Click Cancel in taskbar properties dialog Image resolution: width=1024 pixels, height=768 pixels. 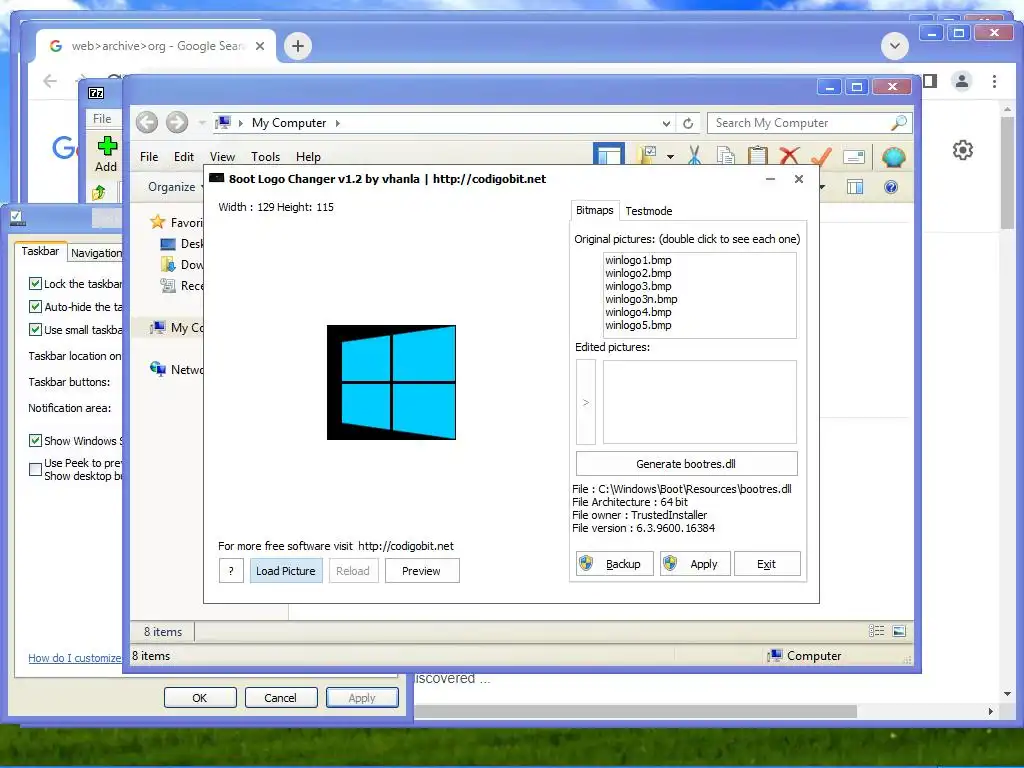[x=280, y=697]
